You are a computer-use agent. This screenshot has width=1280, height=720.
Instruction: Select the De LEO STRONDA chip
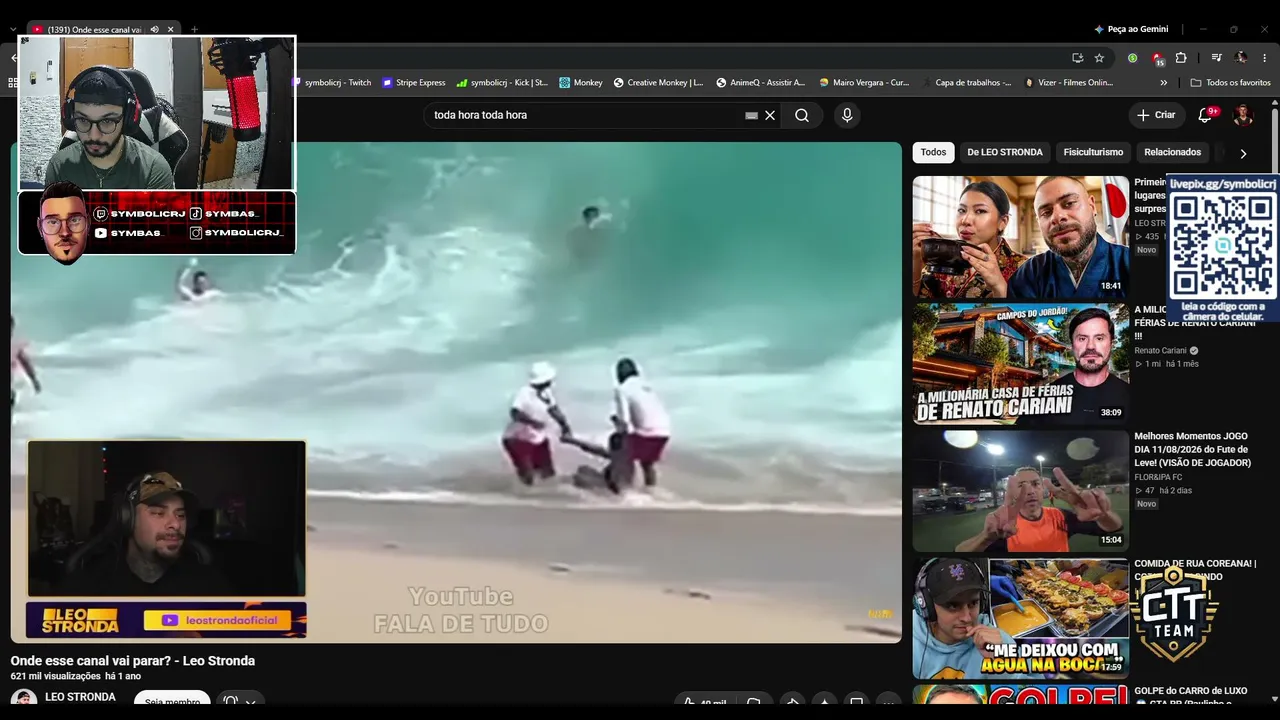(x=1005, y=153)
